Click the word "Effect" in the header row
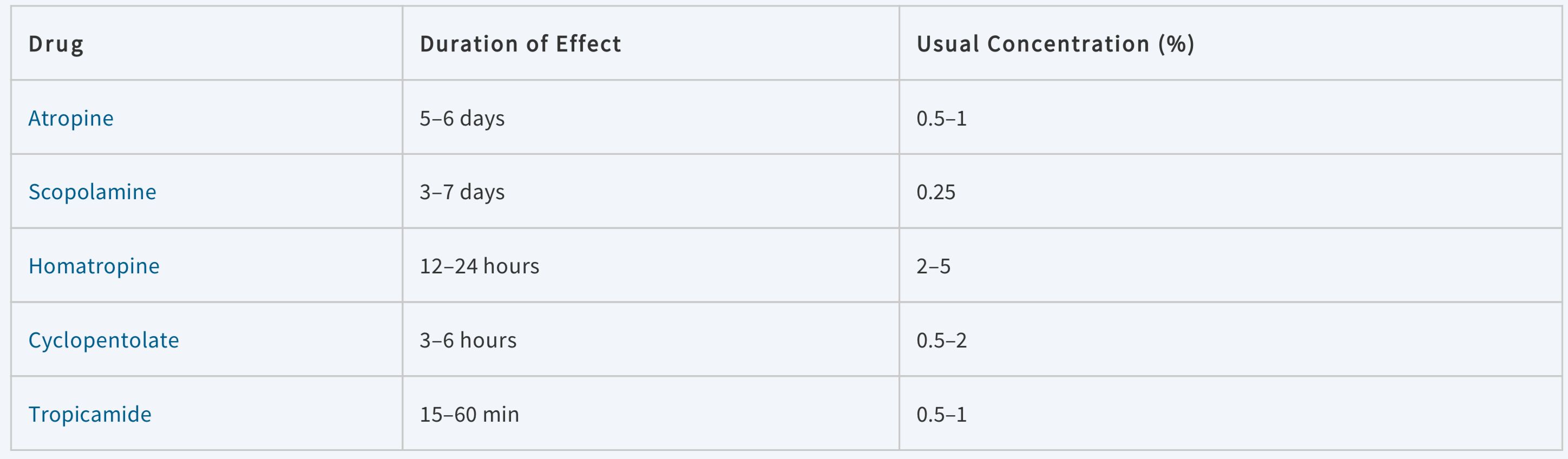Viewport: 1568px width, 459px height. (x=588, y=44)
